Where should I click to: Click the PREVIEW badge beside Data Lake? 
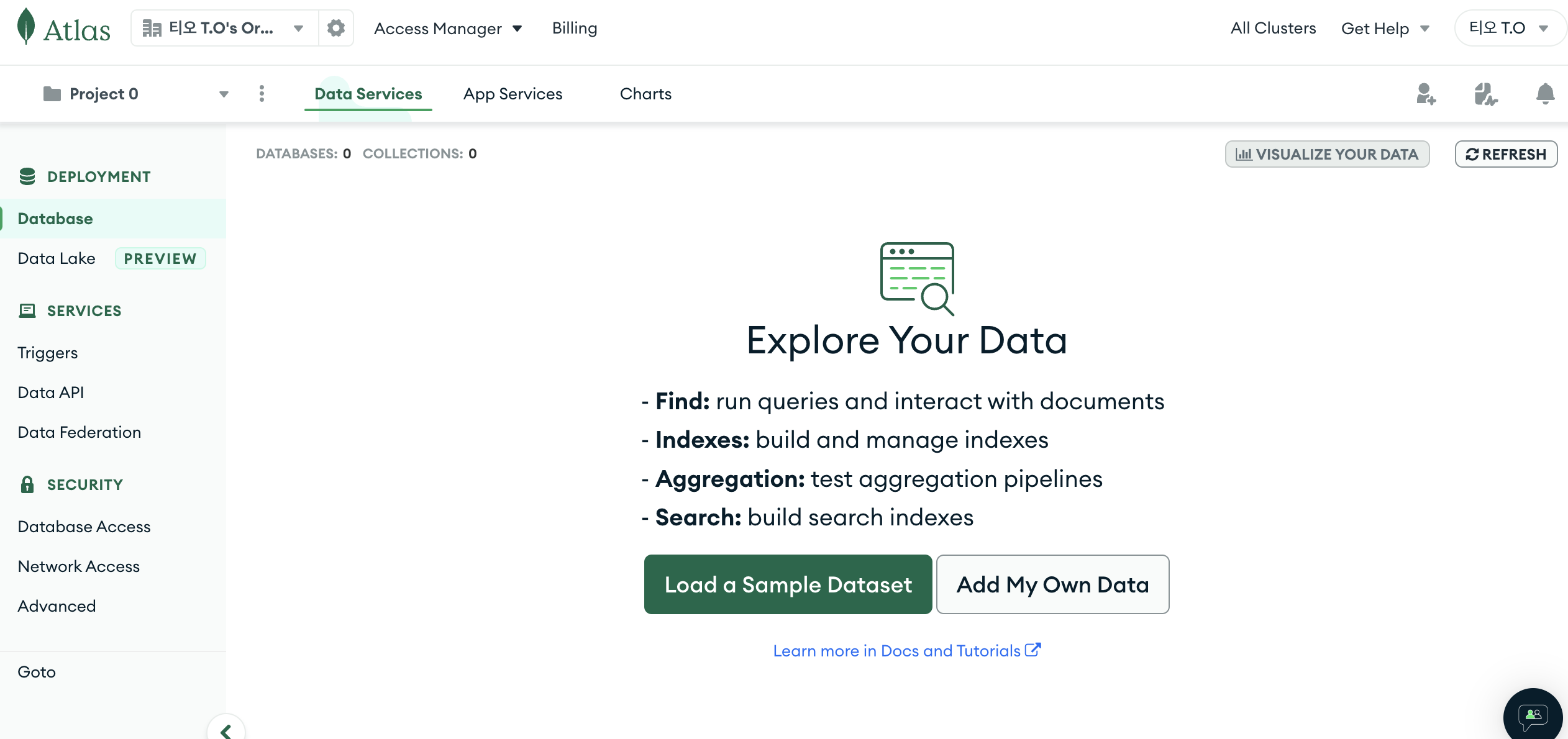[x=160, y=258]
